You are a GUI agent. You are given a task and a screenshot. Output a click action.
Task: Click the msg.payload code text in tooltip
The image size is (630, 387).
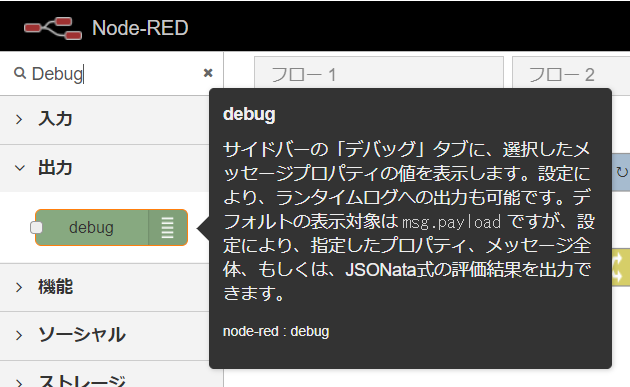[452, 222]
